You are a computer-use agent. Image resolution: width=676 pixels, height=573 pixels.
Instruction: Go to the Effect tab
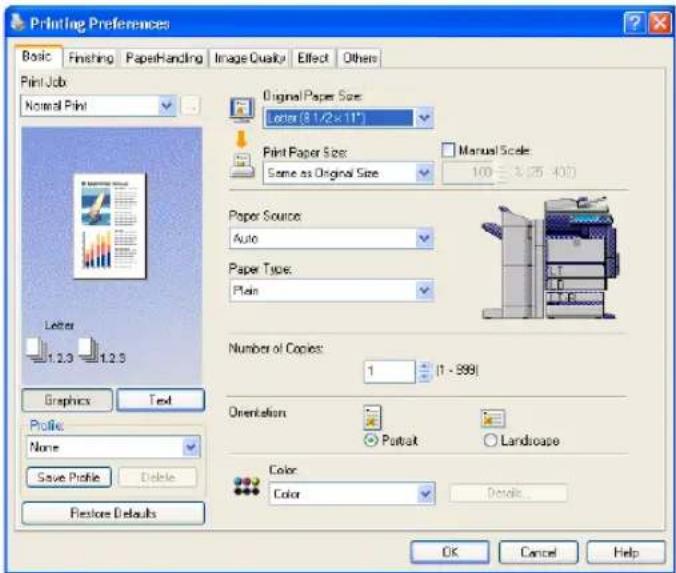pos(313,58)
